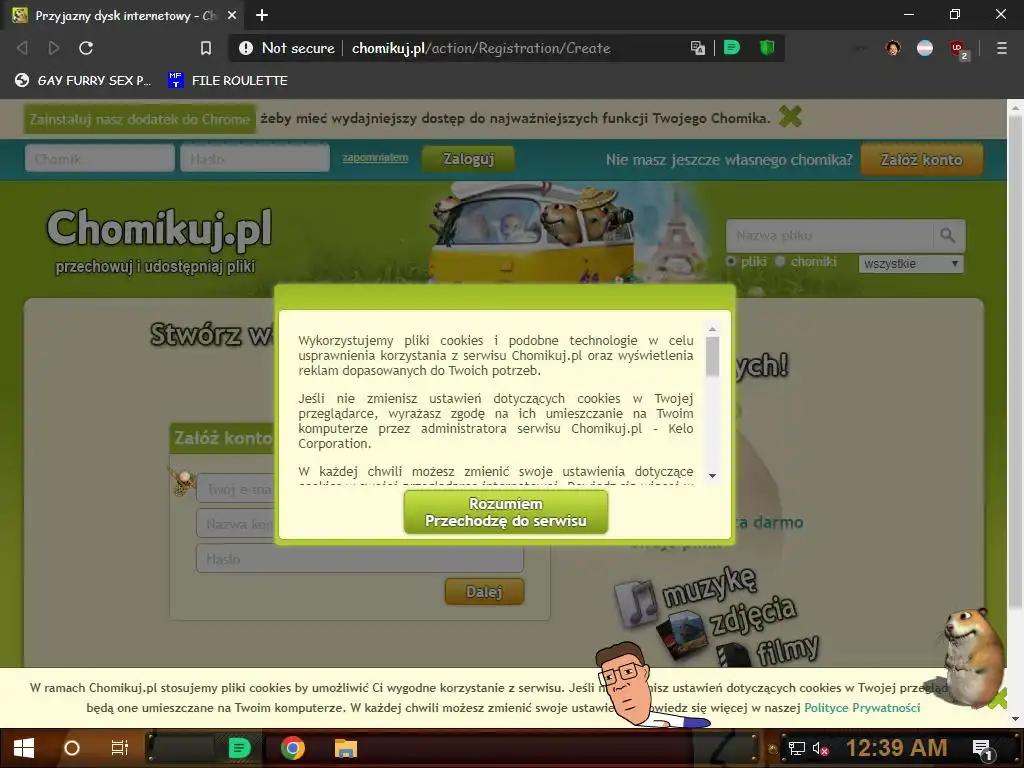Click the Chomik login username field
Screen dimensions: 1024x768
pyautogui.click(x=100, y=159)
